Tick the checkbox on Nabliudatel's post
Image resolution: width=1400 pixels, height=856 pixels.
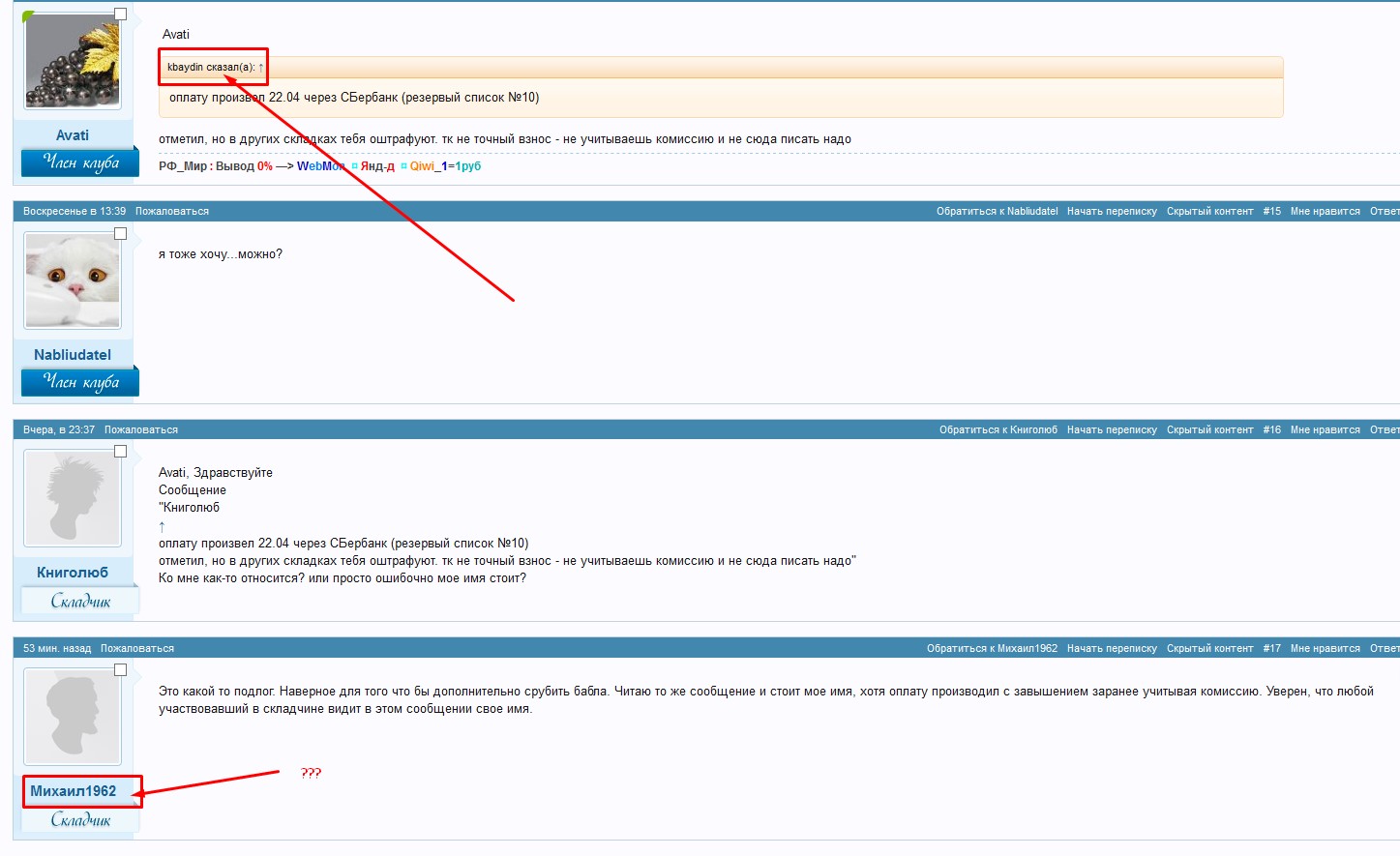tap(120, 233)
